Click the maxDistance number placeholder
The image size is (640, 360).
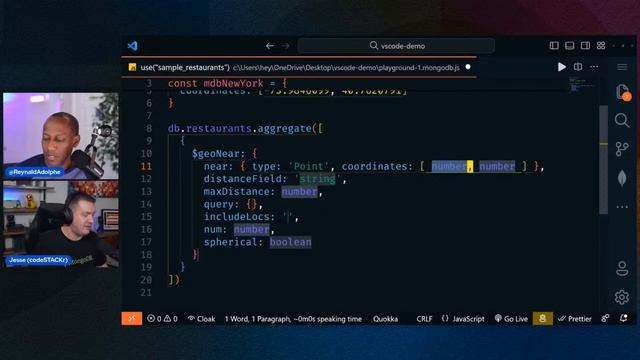[x=299, y=192]
